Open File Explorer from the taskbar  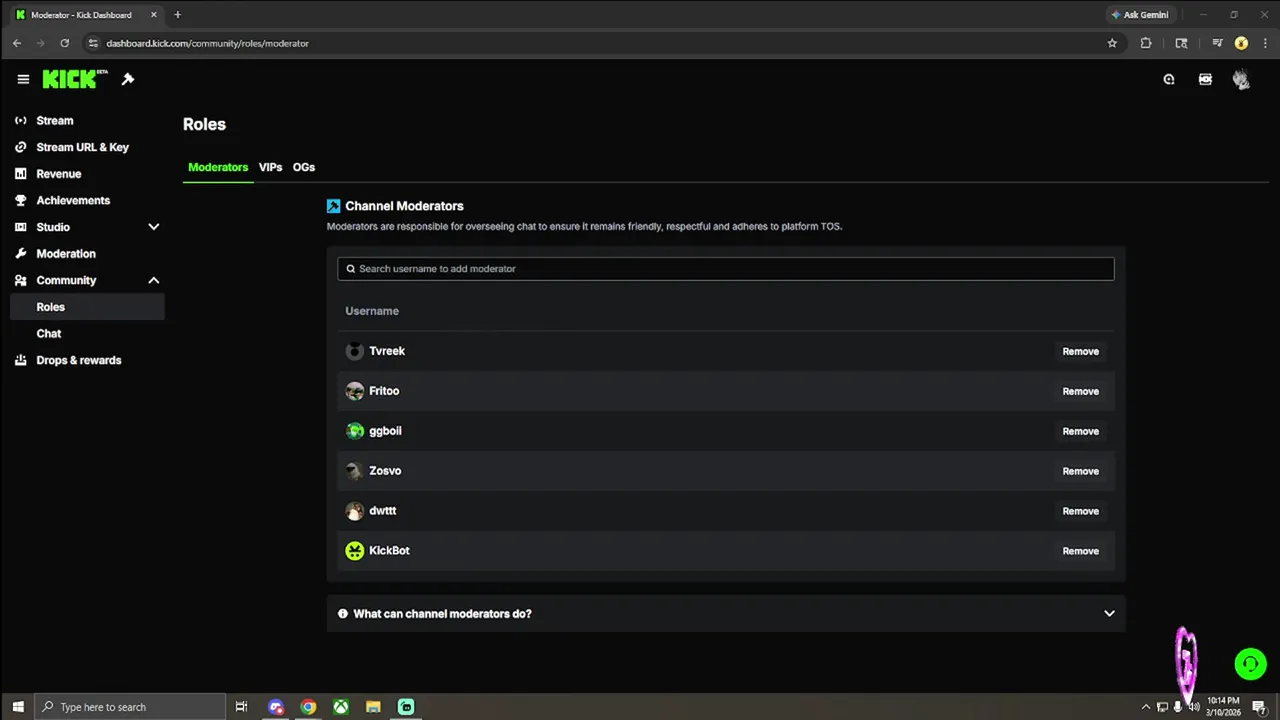pyautogui.click(x=373, y=707)
